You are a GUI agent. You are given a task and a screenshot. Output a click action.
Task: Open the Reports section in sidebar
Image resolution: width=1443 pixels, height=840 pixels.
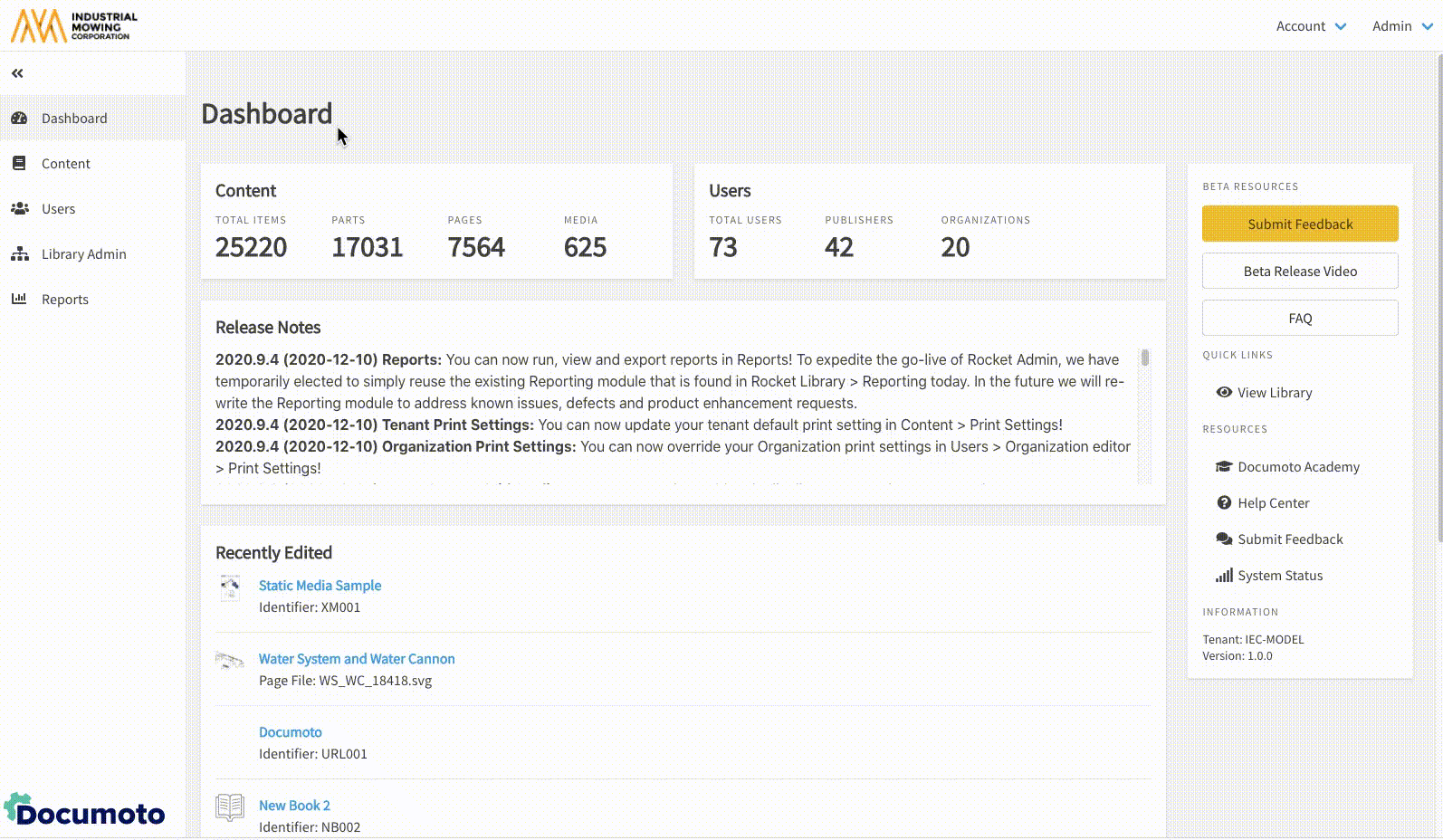coord(64,300)
